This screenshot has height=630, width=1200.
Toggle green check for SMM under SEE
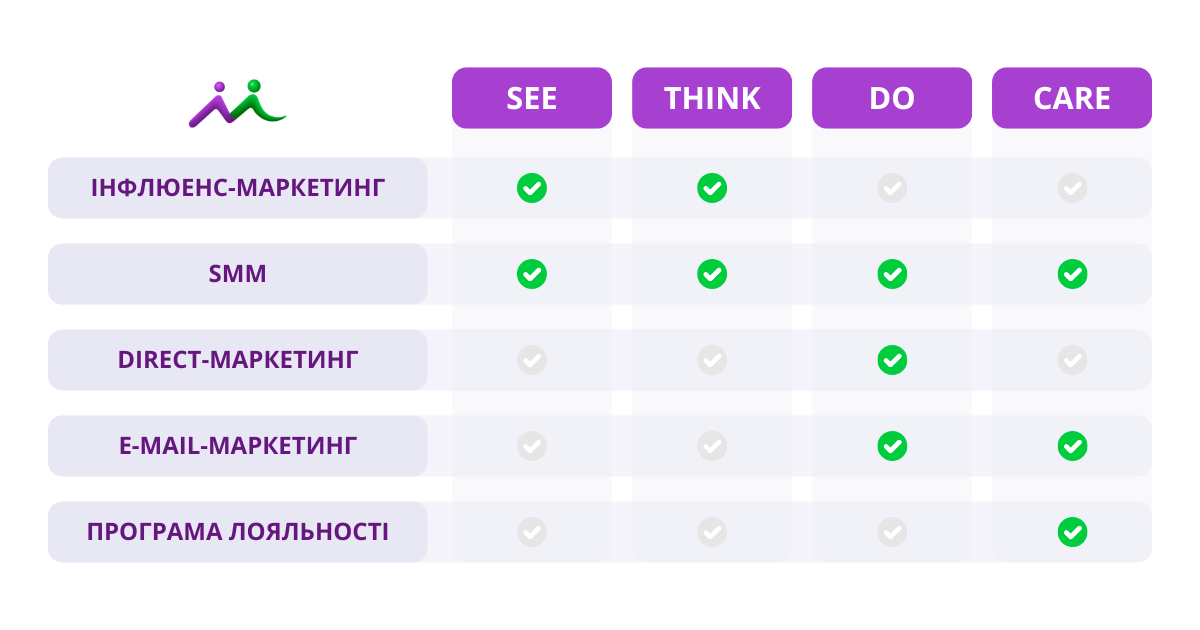(532, 274)
